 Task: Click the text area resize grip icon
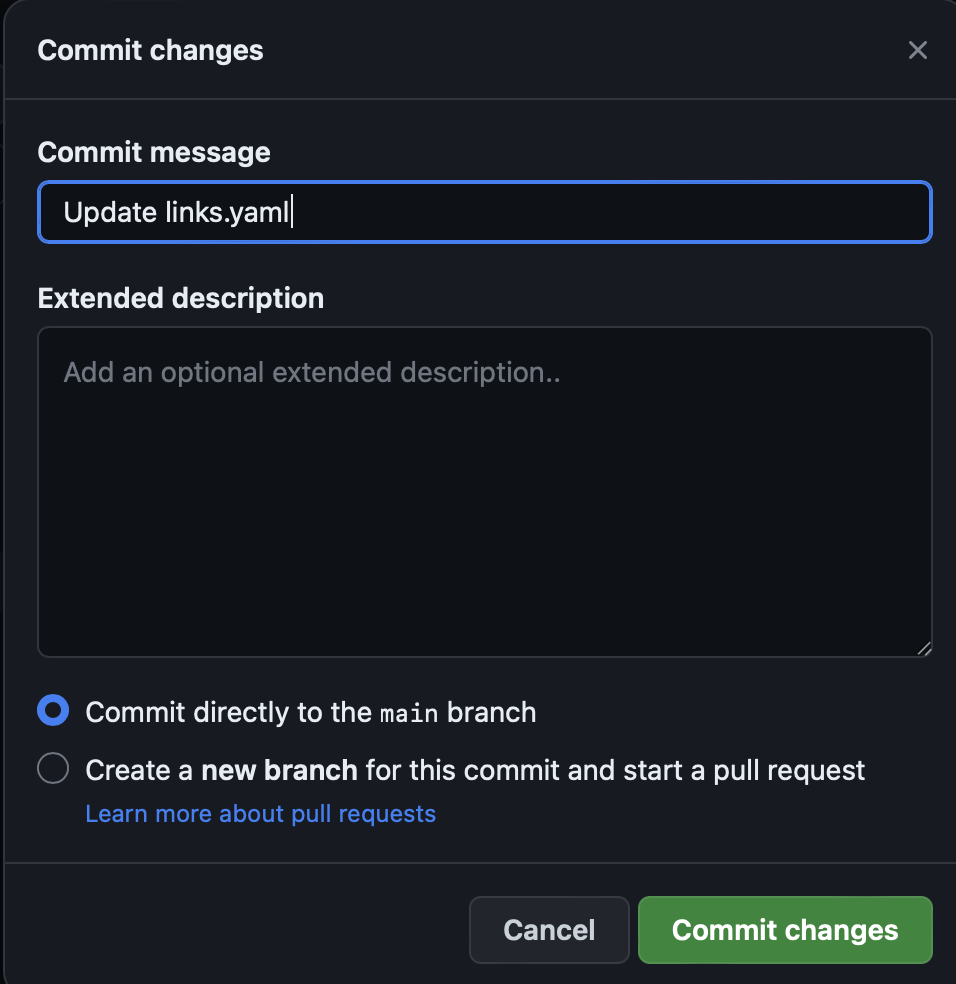(923, 648)
